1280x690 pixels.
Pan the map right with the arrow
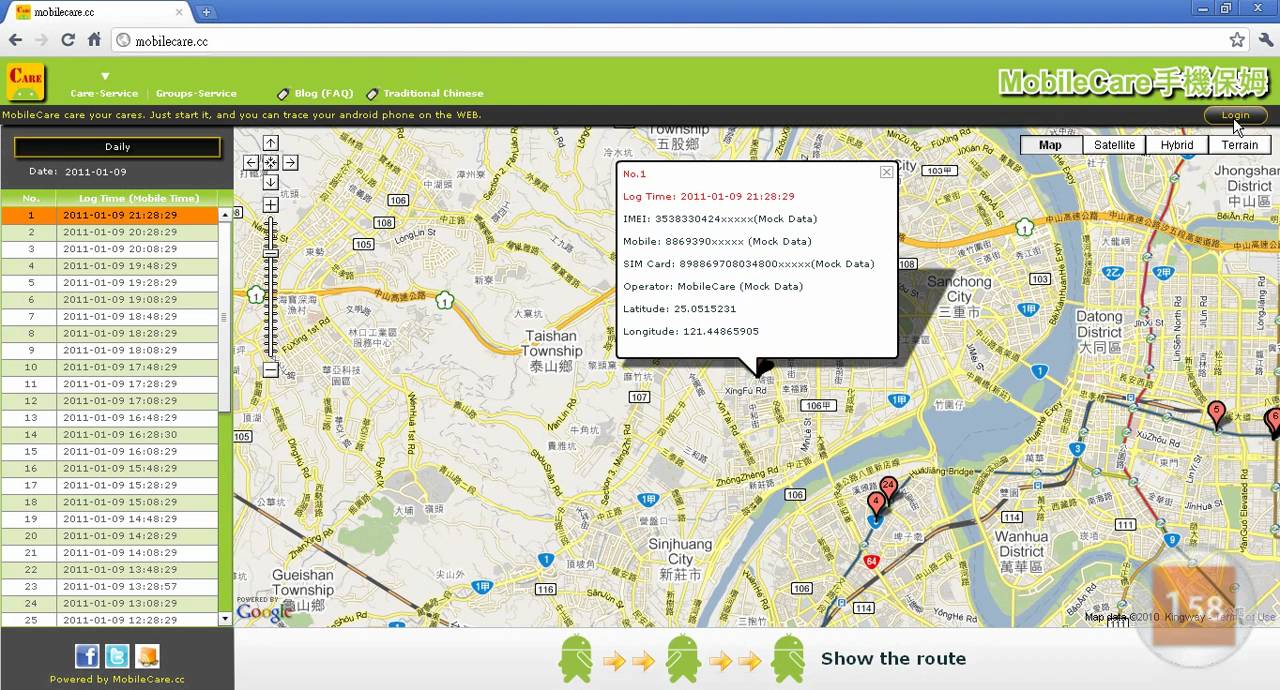(290, 162)
